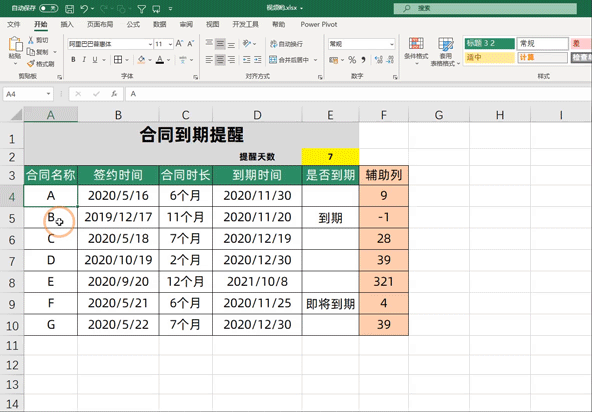Toggle Center horizontal alignment icon

click(220, 60)
